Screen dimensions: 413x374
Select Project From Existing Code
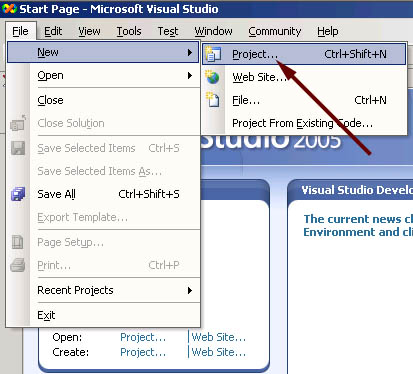tap(304, 123)
